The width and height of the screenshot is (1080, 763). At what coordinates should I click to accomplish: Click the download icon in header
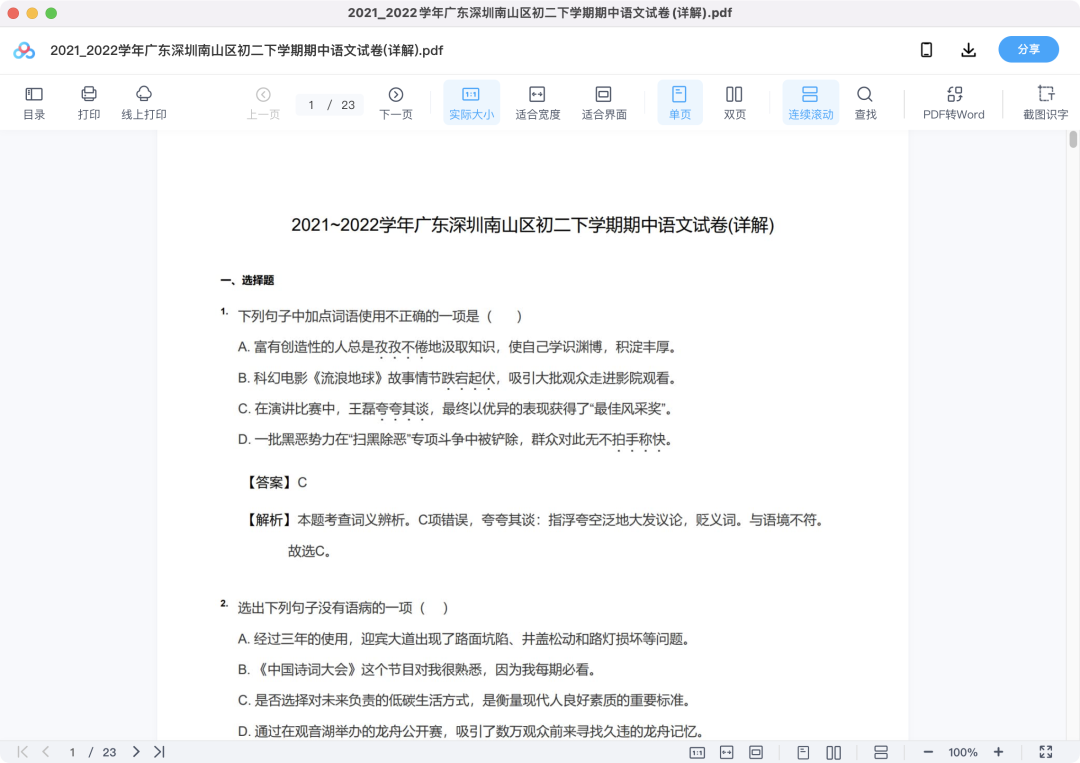coord(968,50)
